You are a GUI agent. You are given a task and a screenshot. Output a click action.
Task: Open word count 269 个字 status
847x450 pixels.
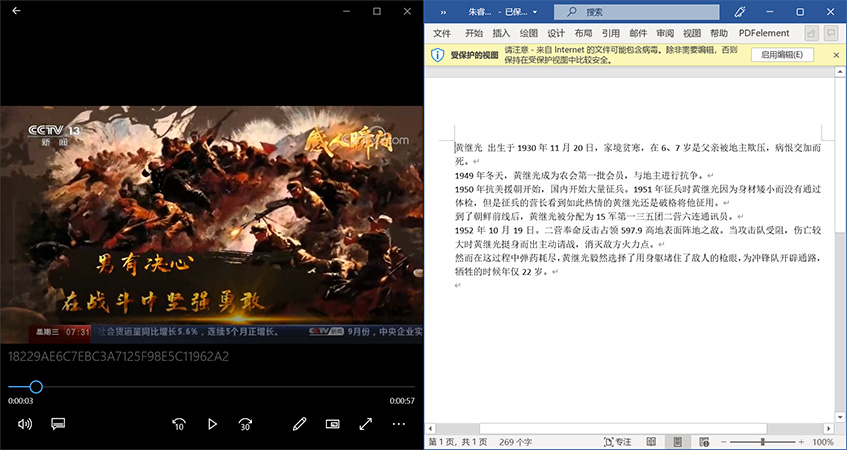pos(515,442)
